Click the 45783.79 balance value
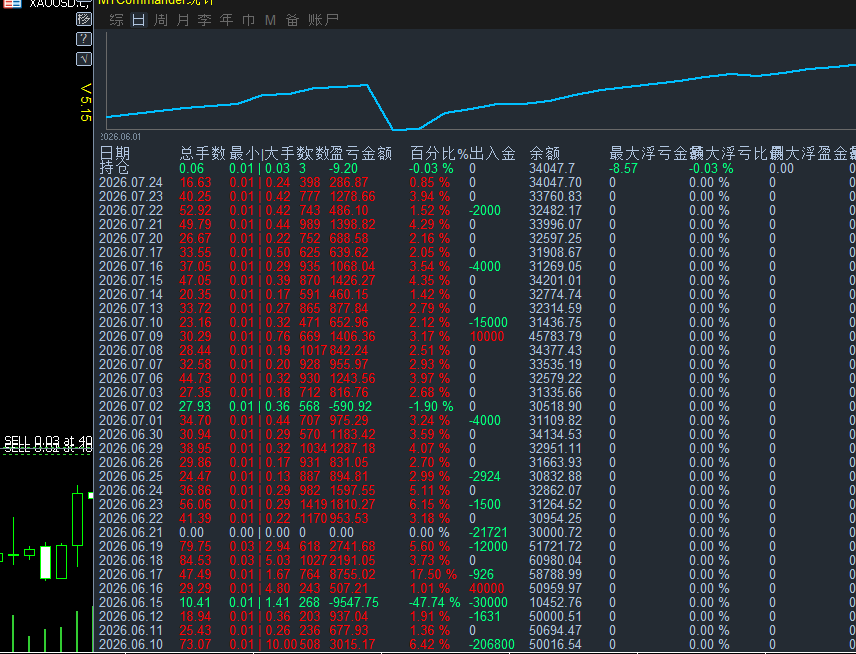Viewport: 856px width, 654px height. (x=556, y=336)
